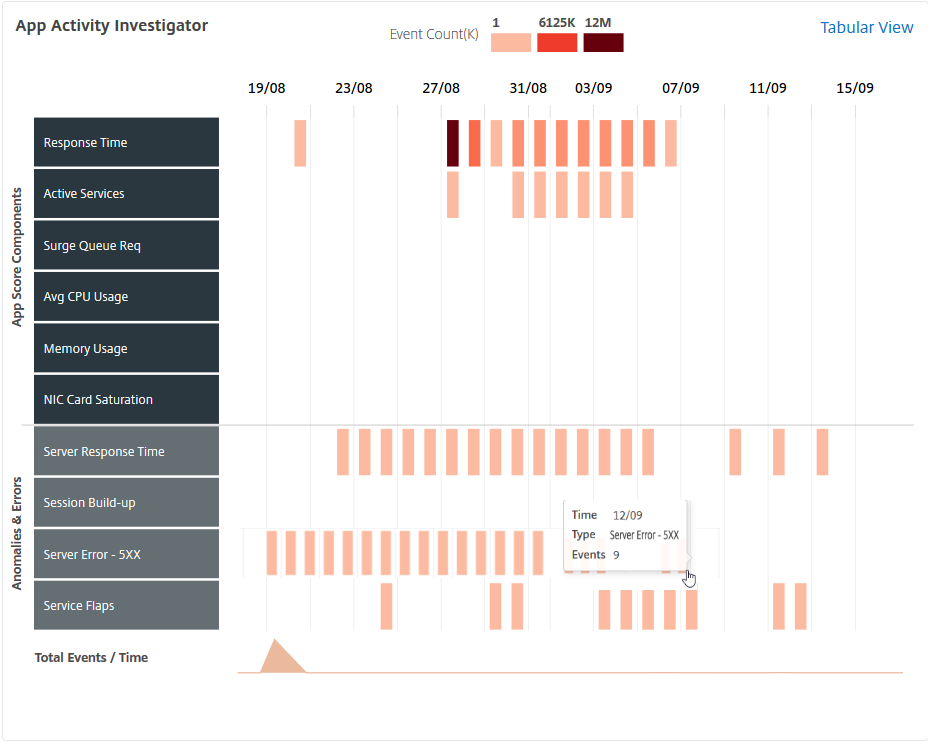928x741 pixels.
Task: Click the 6125K red legend swatch
Action: 557,43
